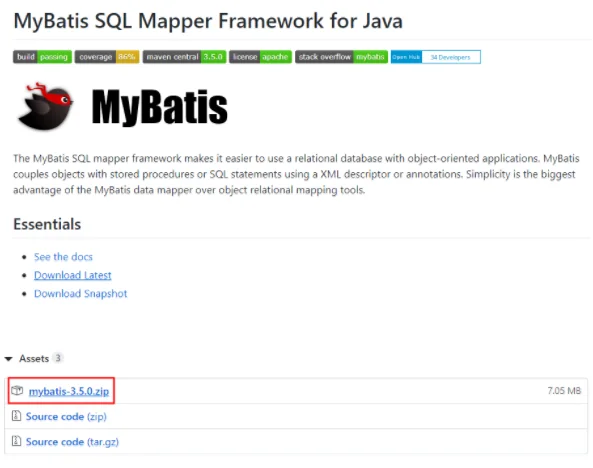Collapse the Assets section triangle
Image resolution: width=593 pixels, height=468 pixels.
pyautogui.click(x=9, y=359)
